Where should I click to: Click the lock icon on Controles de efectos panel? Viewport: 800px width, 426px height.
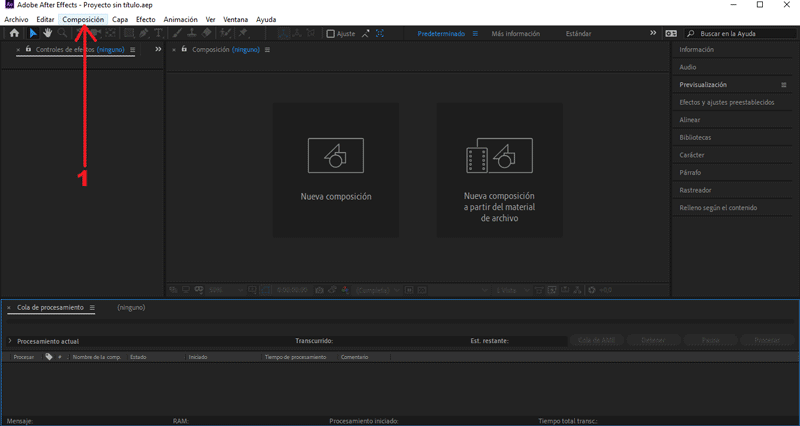point(28,49)
